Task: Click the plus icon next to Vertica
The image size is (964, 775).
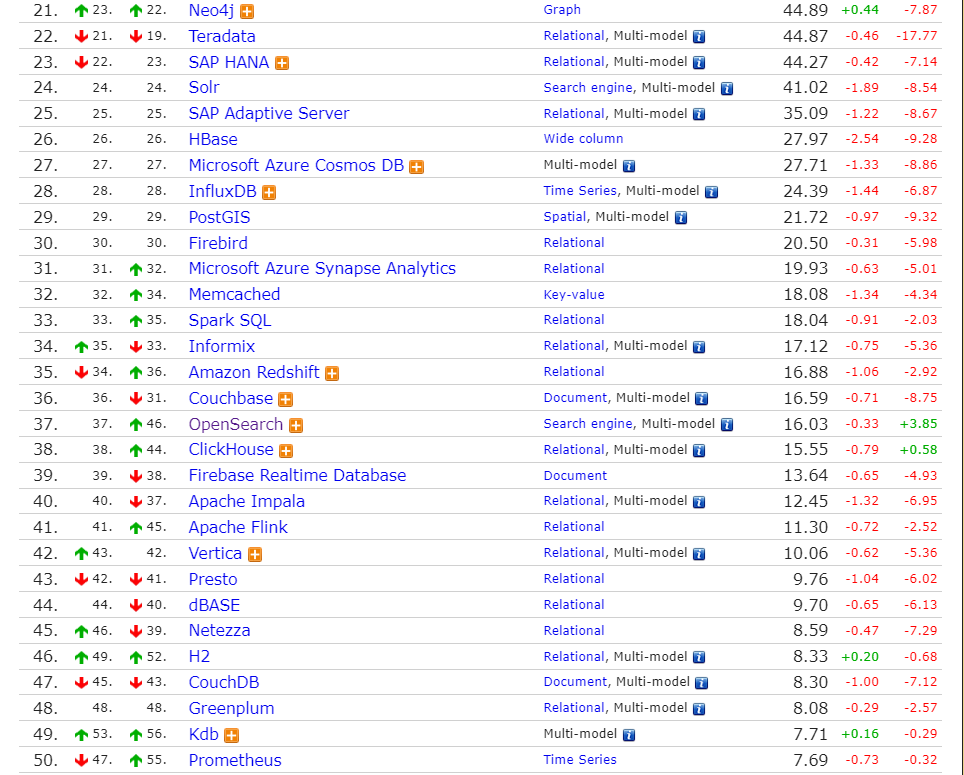Action: [x=255, y=555]
